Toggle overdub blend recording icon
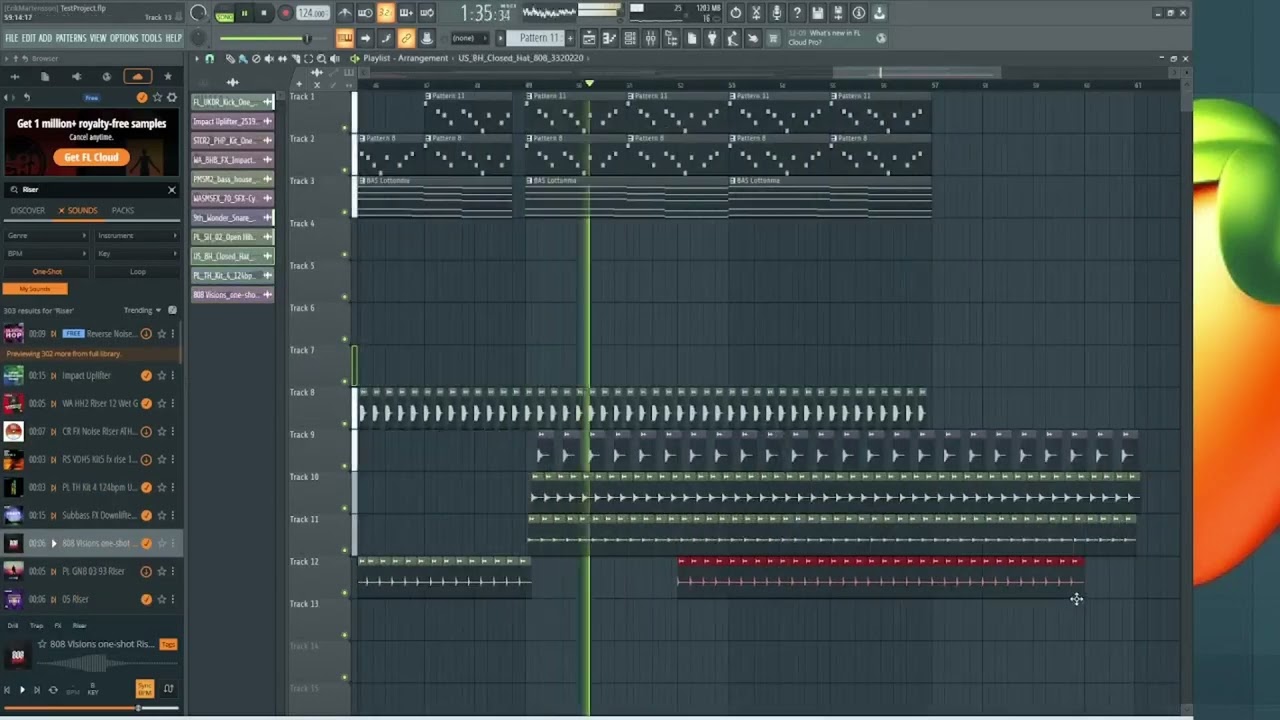 [406, 13]
